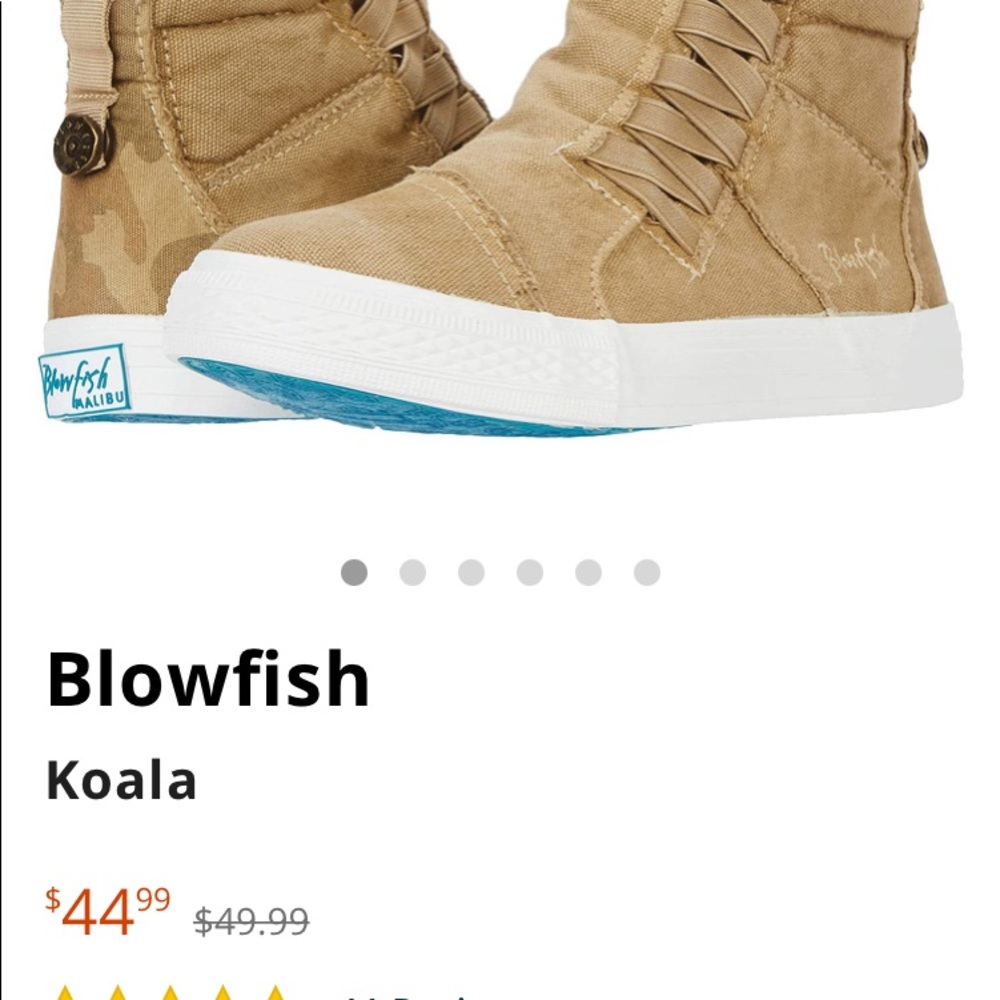Select the third carousel dot
The width and height of the screenshot is (1000, 1000).
470,570
